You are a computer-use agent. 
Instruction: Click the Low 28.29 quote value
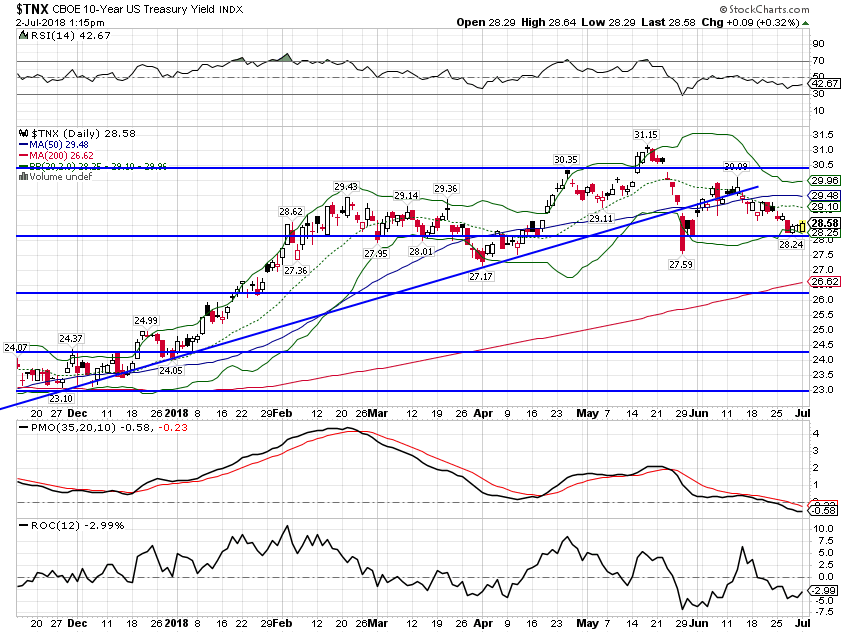608,22
